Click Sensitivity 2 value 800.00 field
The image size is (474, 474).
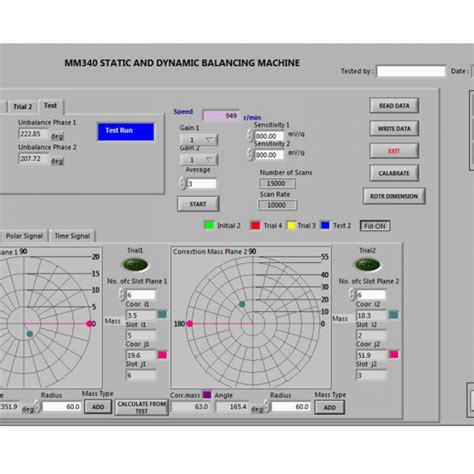[269, 155]
